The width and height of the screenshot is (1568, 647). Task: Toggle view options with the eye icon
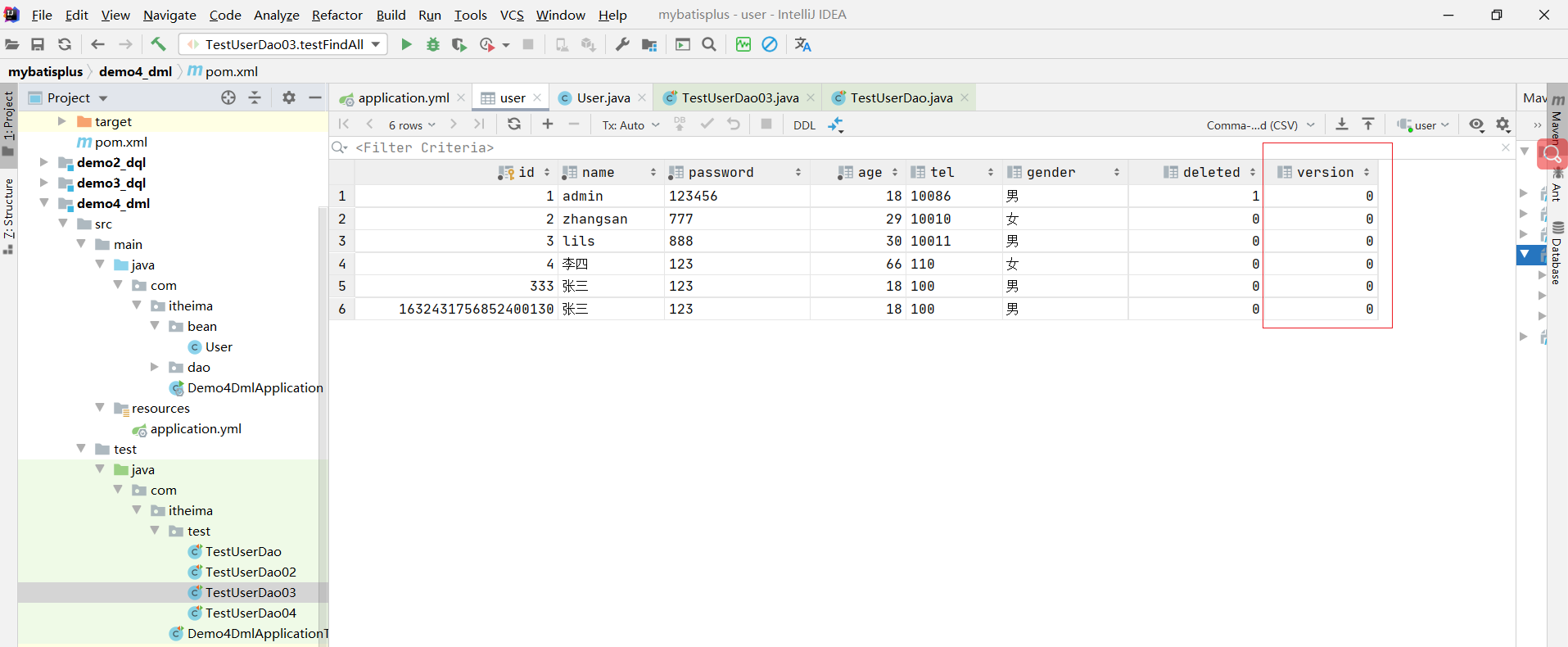(1476, 124)
